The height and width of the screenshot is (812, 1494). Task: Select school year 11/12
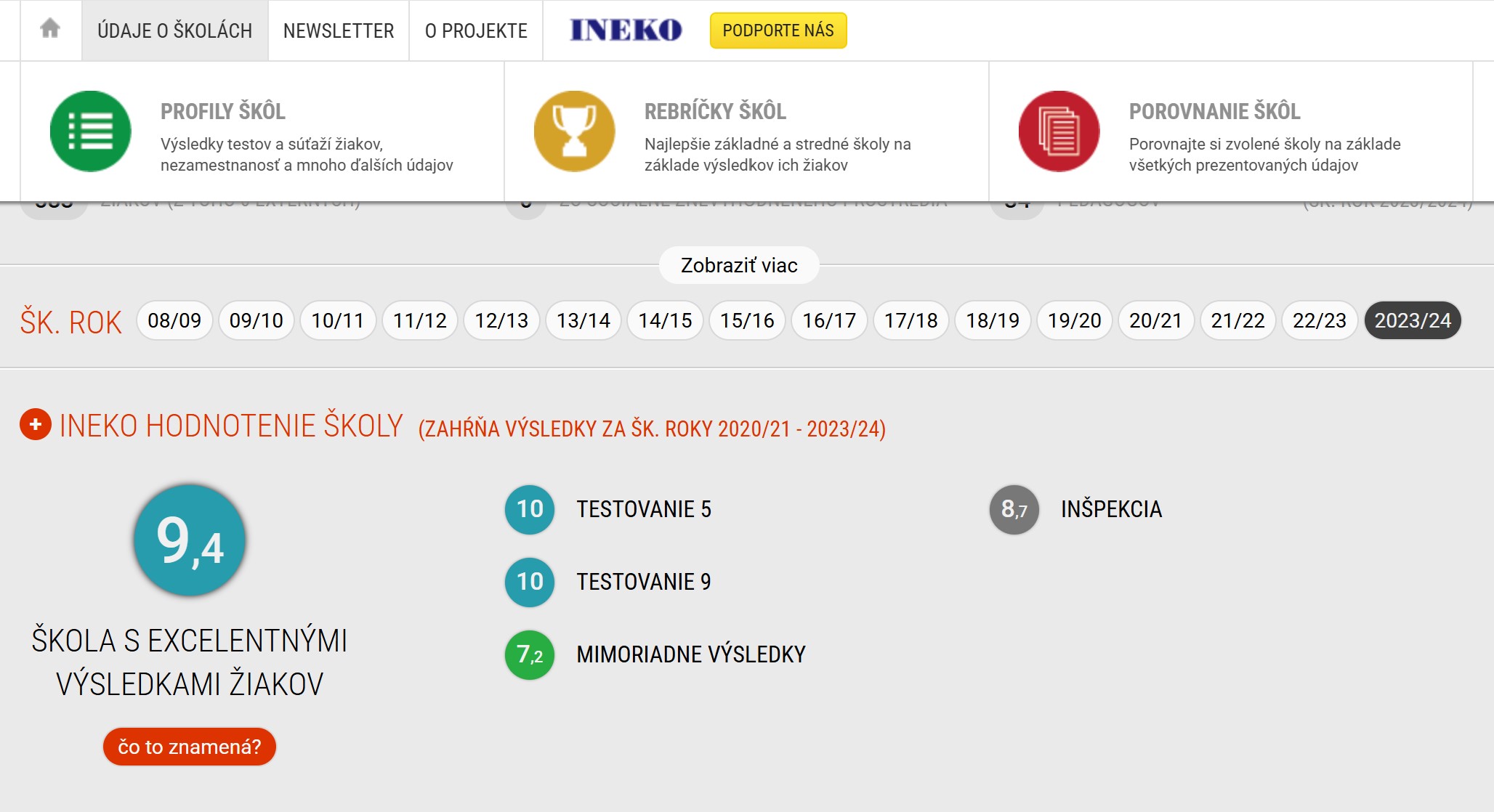coord(420,320)
